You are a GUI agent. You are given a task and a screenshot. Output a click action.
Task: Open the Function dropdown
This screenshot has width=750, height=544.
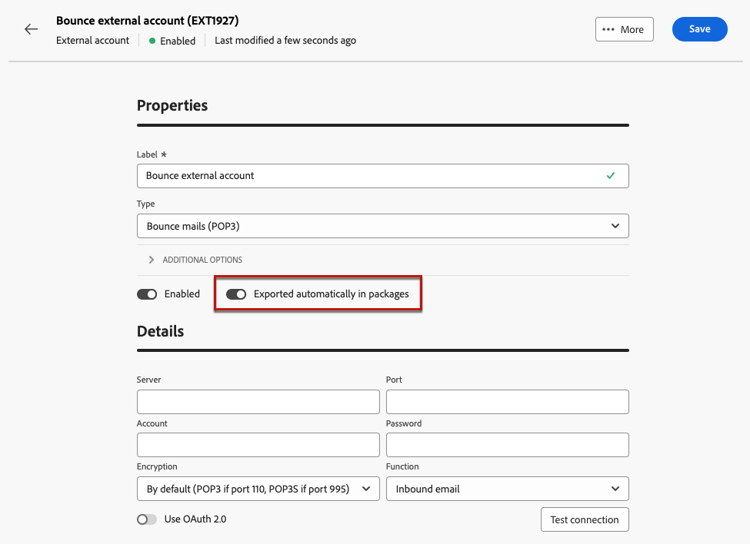pos(507,489)
